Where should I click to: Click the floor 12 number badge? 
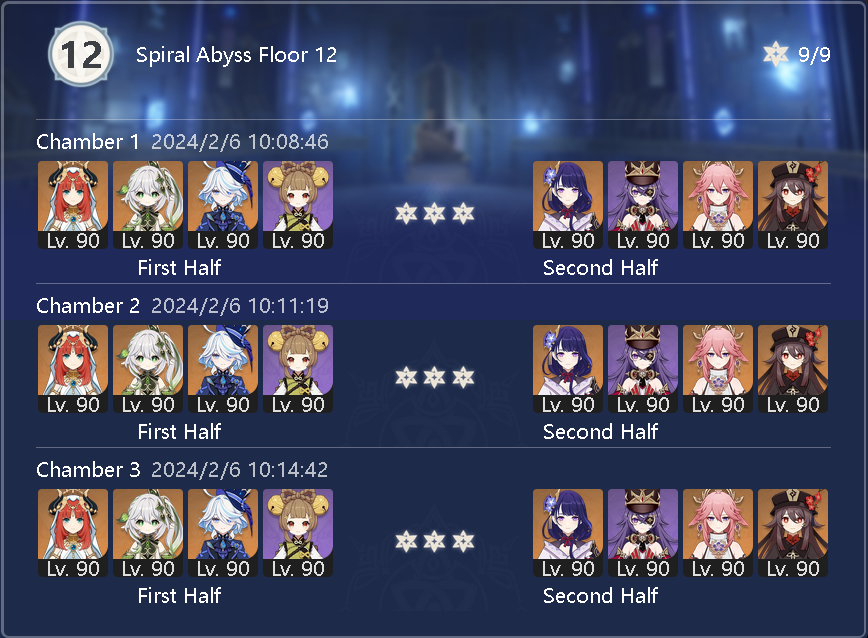81,54
